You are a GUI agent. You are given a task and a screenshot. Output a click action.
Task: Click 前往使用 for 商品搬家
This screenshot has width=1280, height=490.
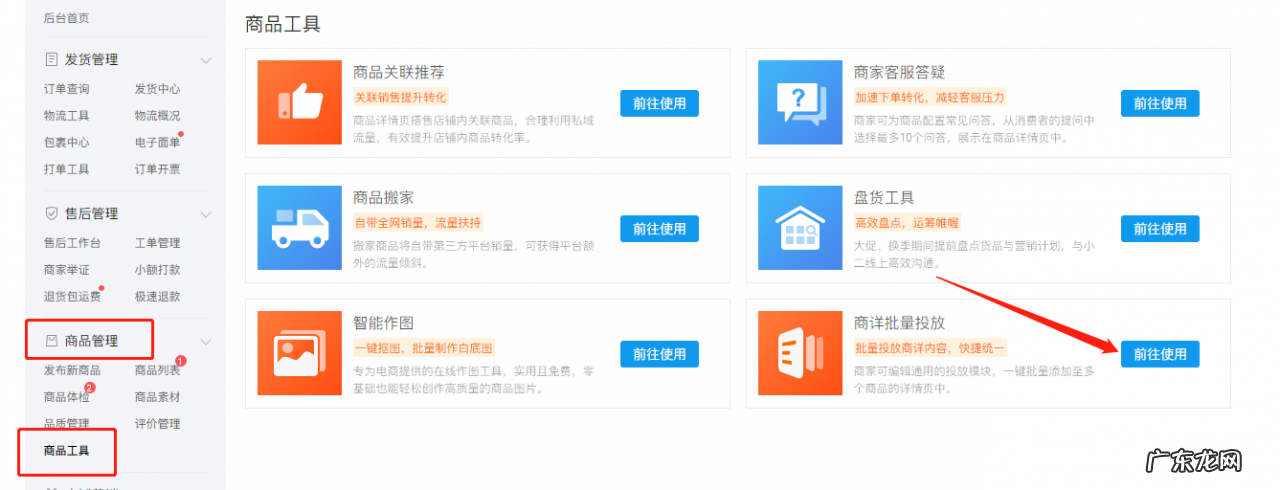[659, 229]
